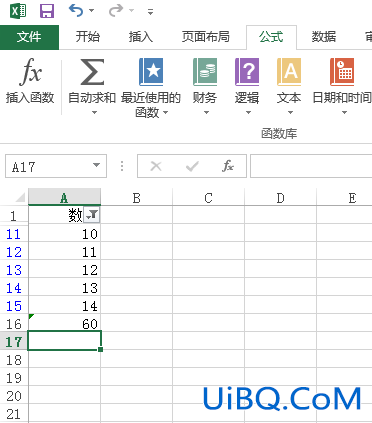Expand the 文本 dropdown arrow
Screen dimensions: 372x423
[290, 113]
